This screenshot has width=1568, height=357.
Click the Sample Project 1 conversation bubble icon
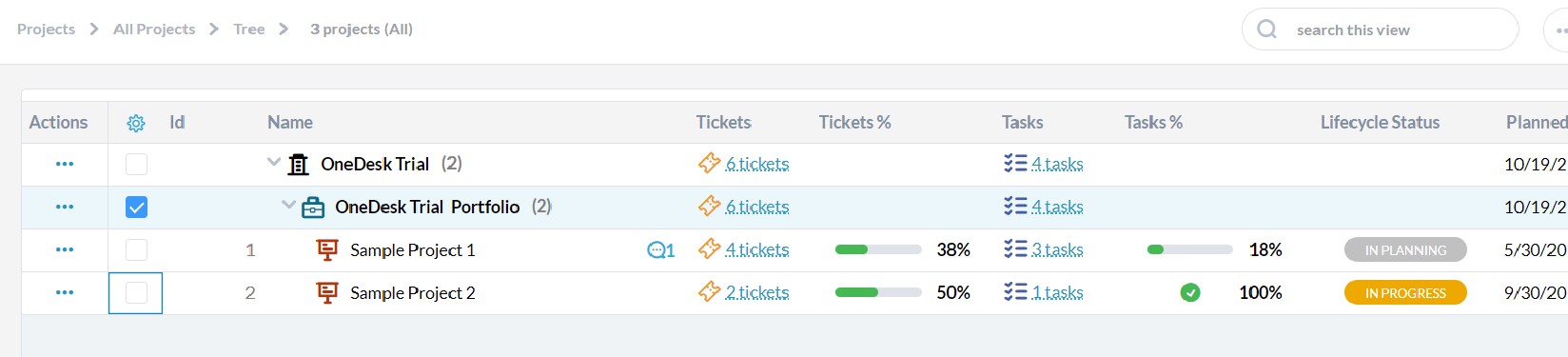[x=661, y=250]
